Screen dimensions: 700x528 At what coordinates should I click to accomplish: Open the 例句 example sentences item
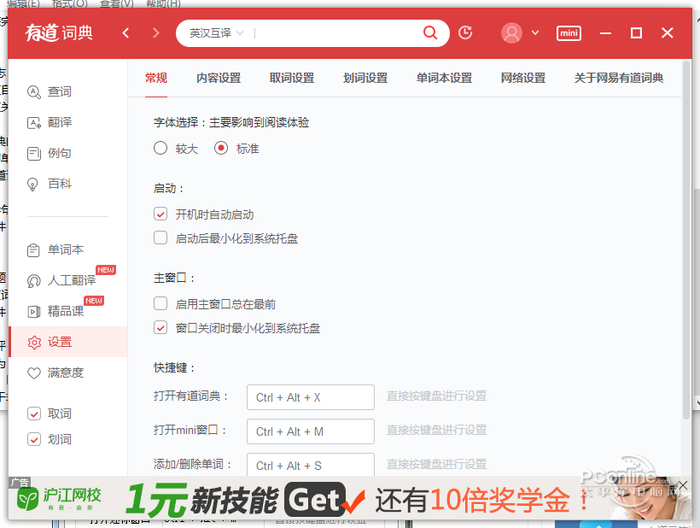pos(49,153)
